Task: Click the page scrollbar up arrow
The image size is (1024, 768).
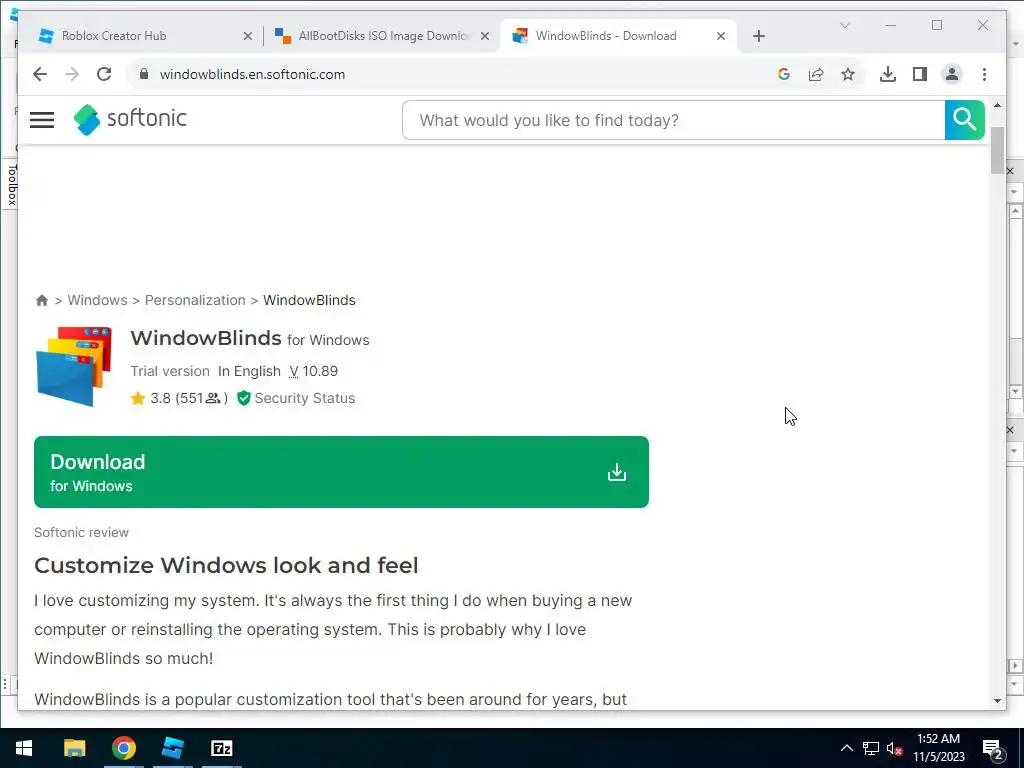Action: [x=997, y=105]
